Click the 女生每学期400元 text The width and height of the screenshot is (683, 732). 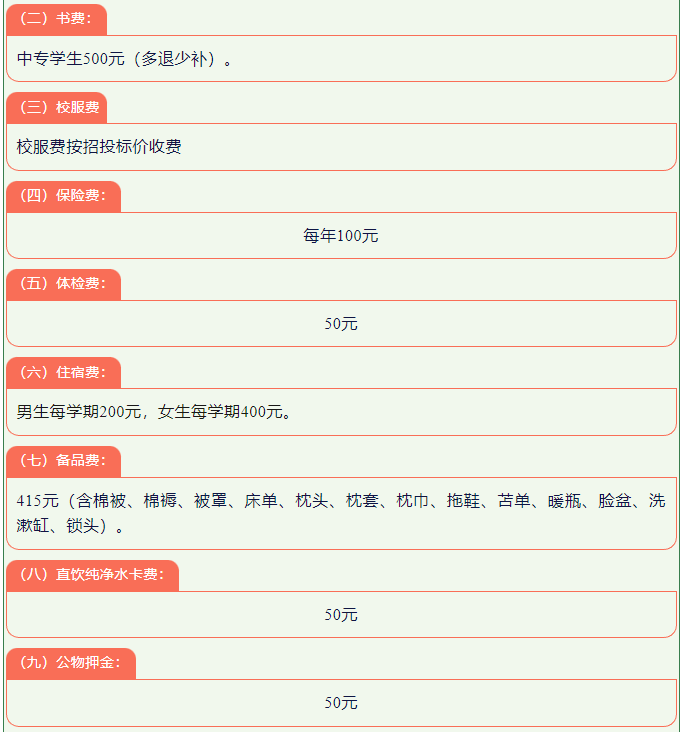coord(220,412)
